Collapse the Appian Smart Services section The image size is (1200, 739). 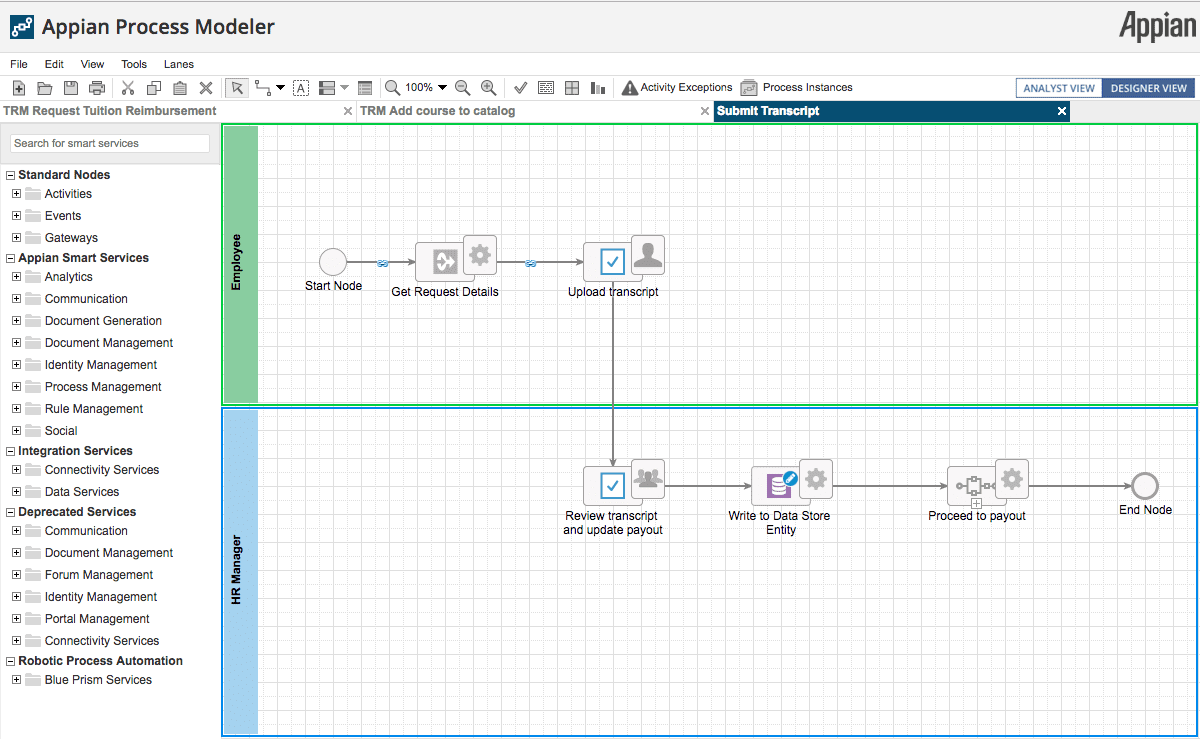coord(10,258)
